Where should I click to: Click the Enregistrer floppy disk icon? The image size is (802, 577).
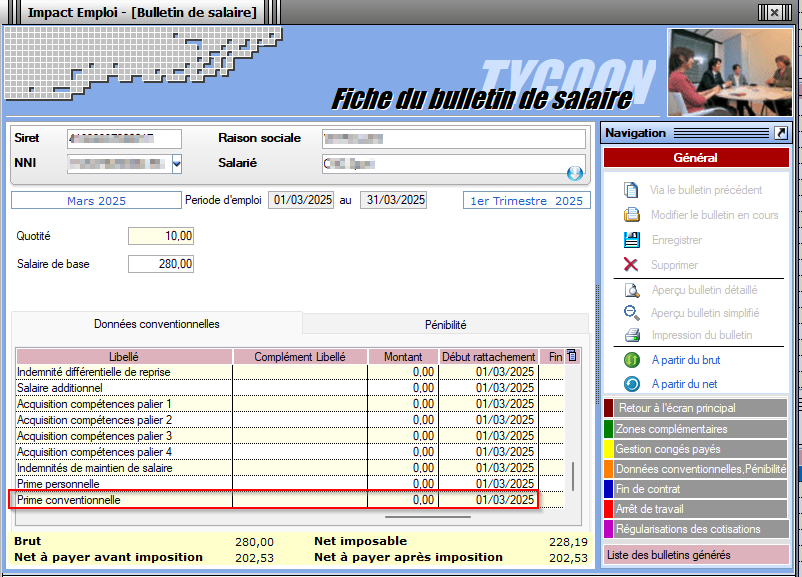pos(631,240)
